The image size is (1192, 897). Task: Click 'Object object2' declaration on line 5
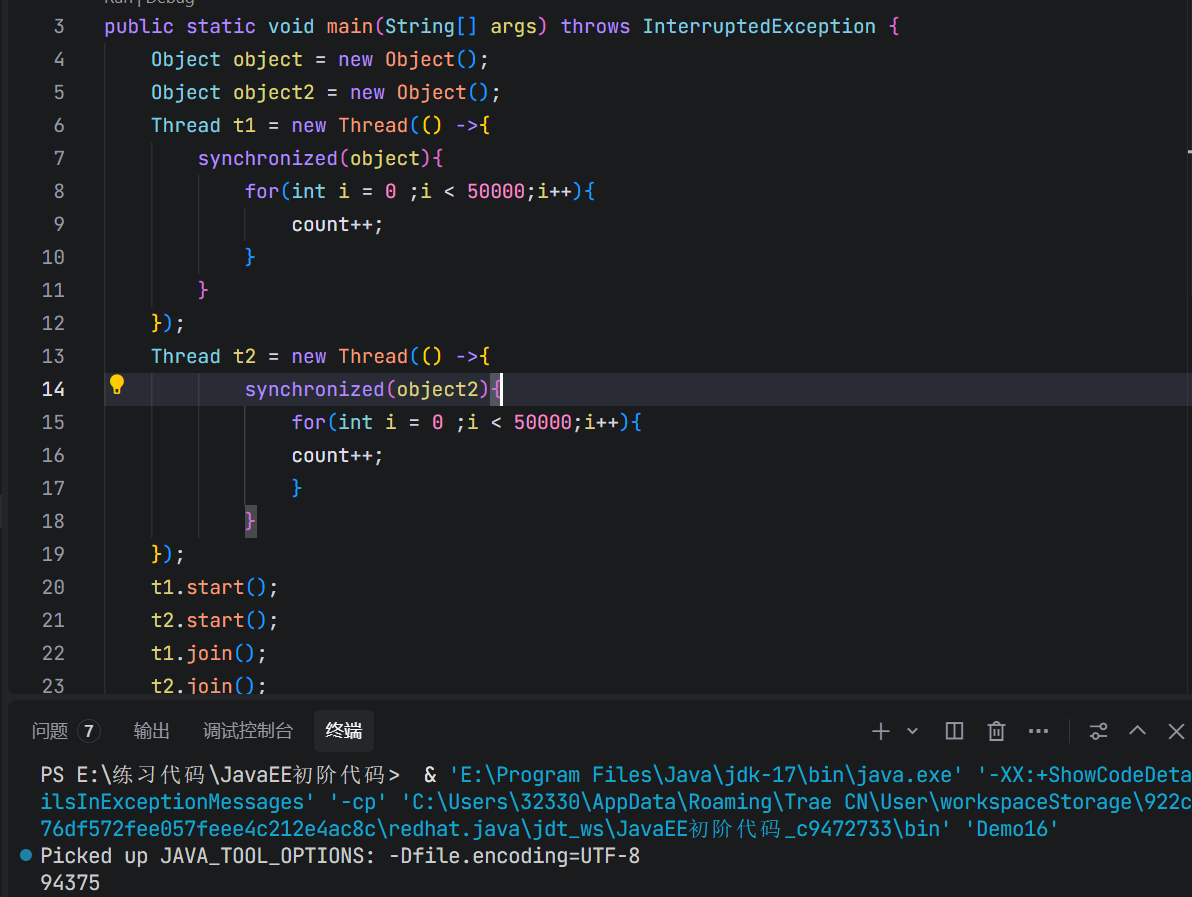click(x=233, y=93)
